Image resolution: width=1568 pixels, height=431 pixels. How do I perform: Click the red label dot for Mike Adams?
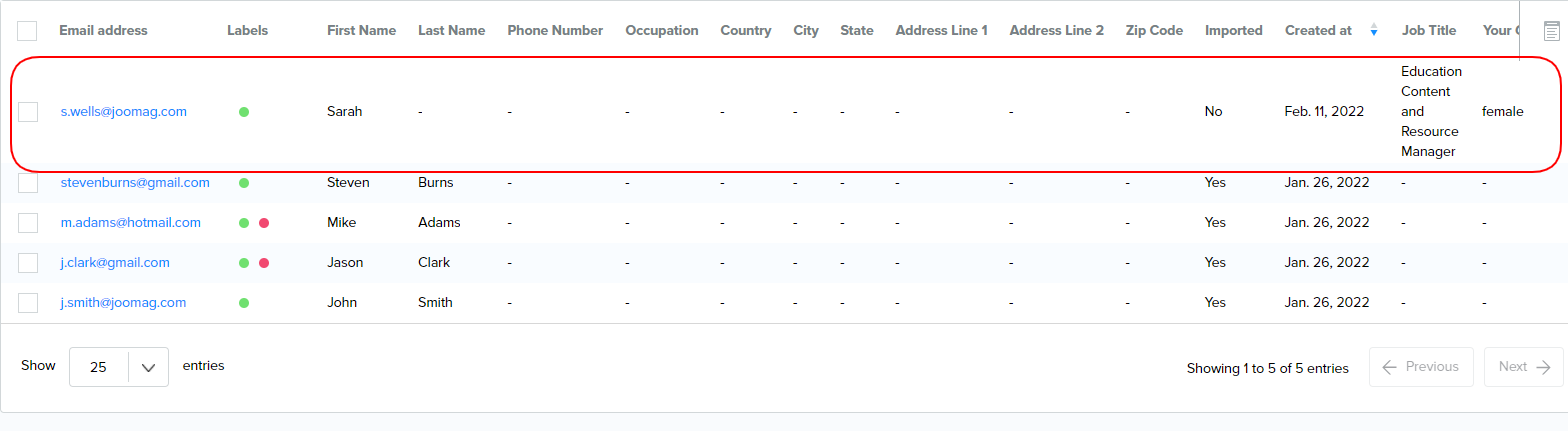[264, 223]
